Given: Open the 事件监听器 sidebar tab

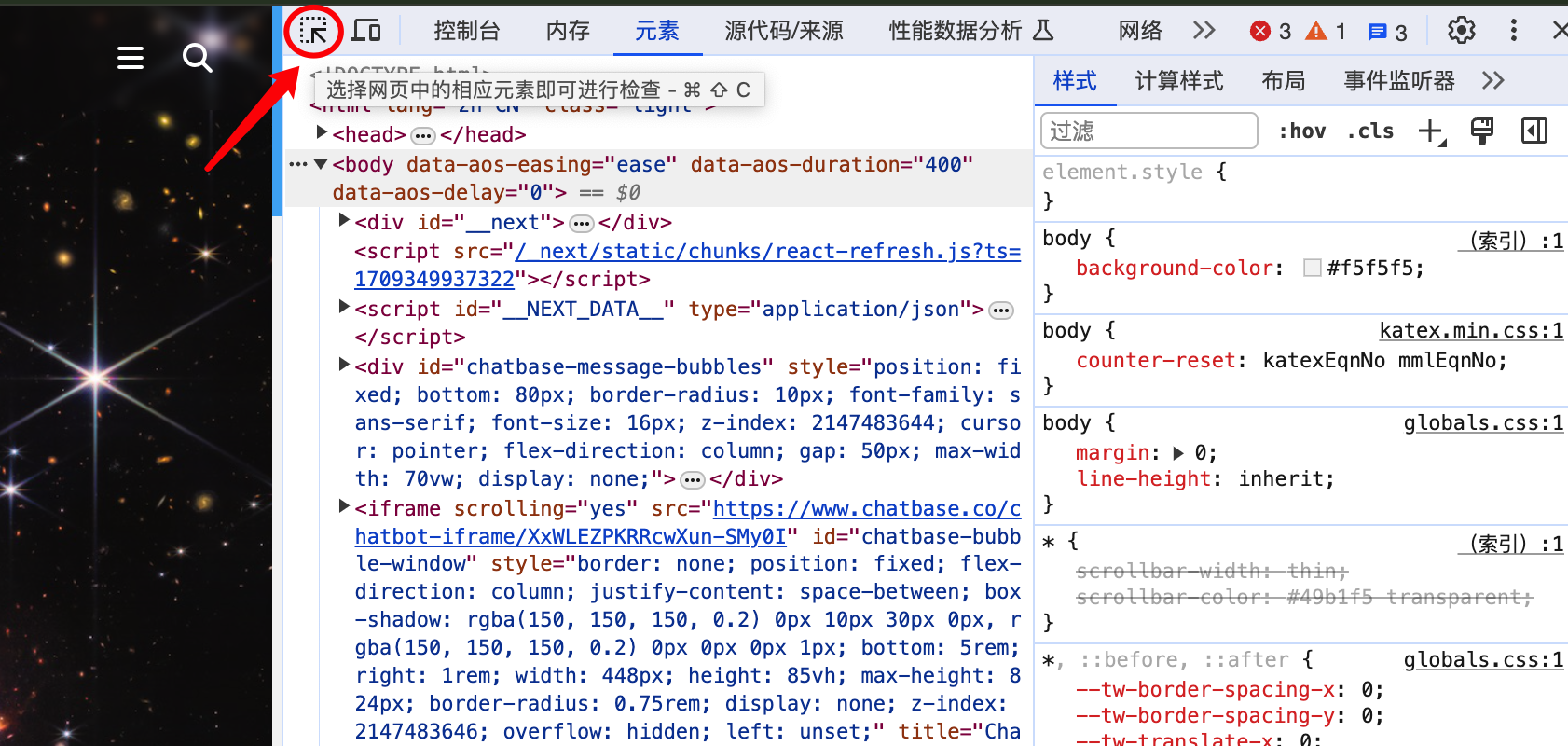Looking at the screenshot, I should click(1399, 81).
